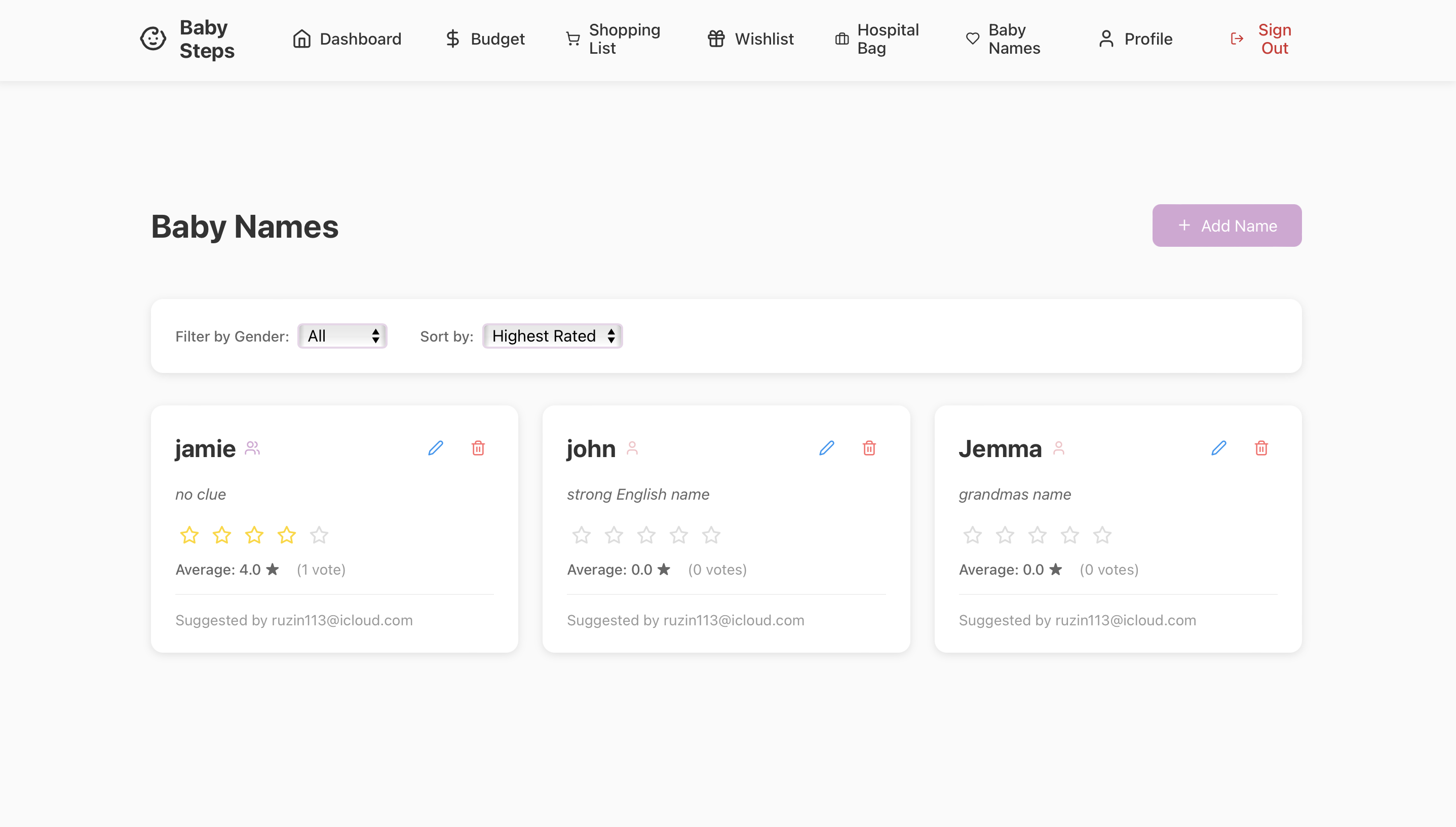1456x827 pixels.
Task: Rate Jemma five stars
Action: tap(1102, 535)
